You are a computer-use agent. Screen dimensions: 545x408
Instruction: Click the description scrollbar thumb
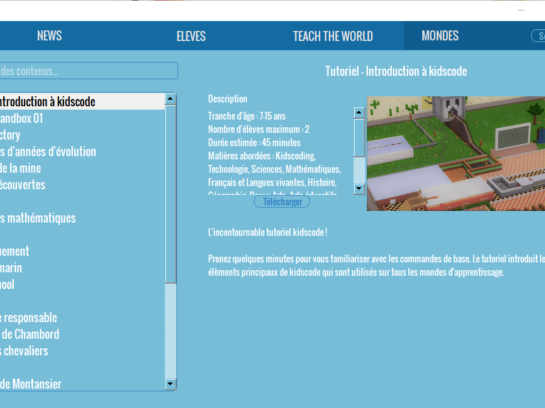click(x=359, y=138)
